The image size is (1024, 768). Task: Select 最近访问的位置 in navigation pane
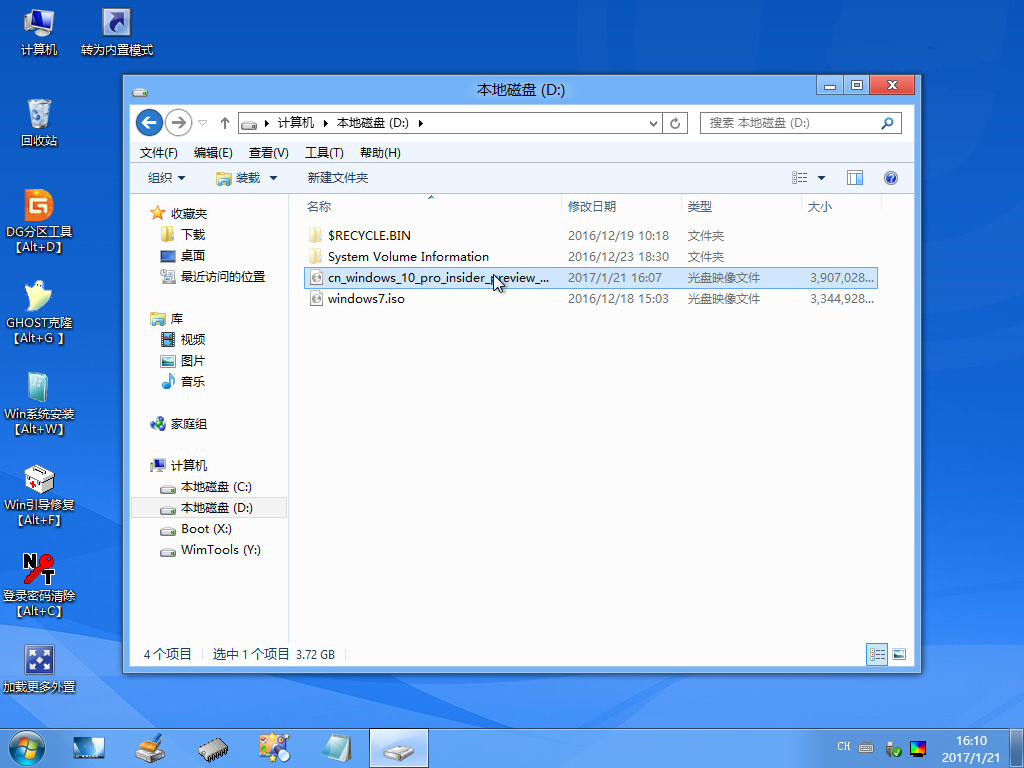(213, 277)
